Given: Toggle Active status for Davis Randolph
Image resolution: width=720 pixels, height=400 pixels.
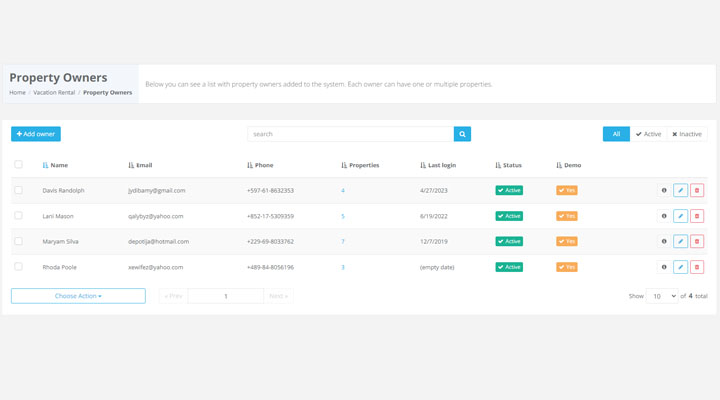Looking at the screenshot, I should tap(509, 190).
